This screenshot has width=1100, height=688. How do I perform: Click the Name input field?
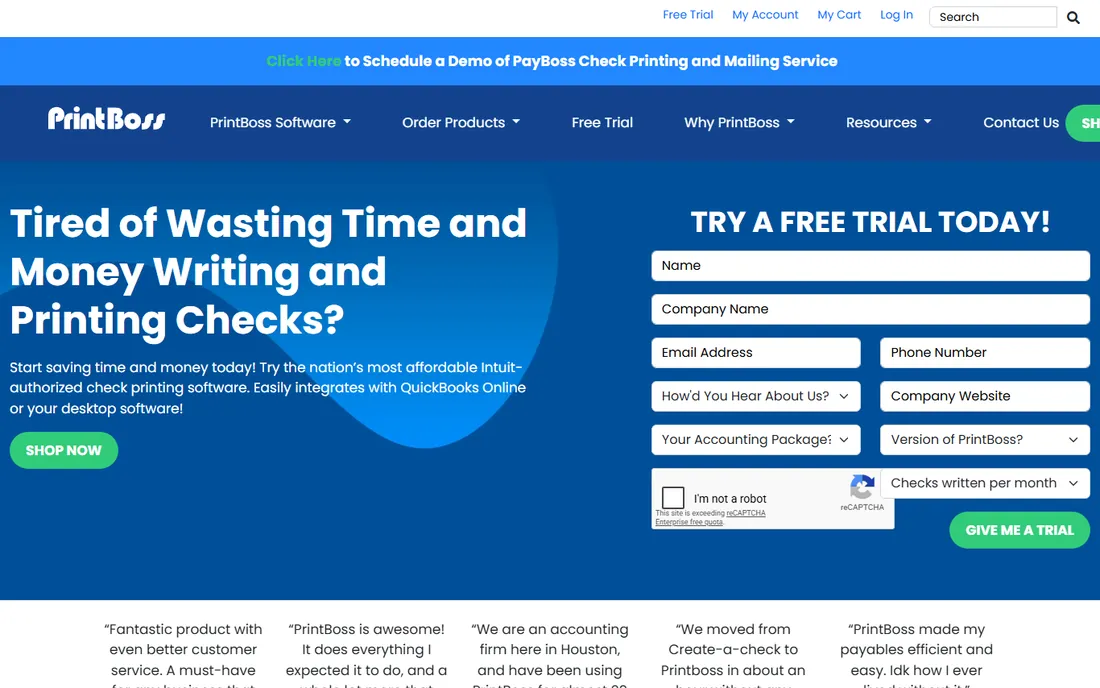871,266
